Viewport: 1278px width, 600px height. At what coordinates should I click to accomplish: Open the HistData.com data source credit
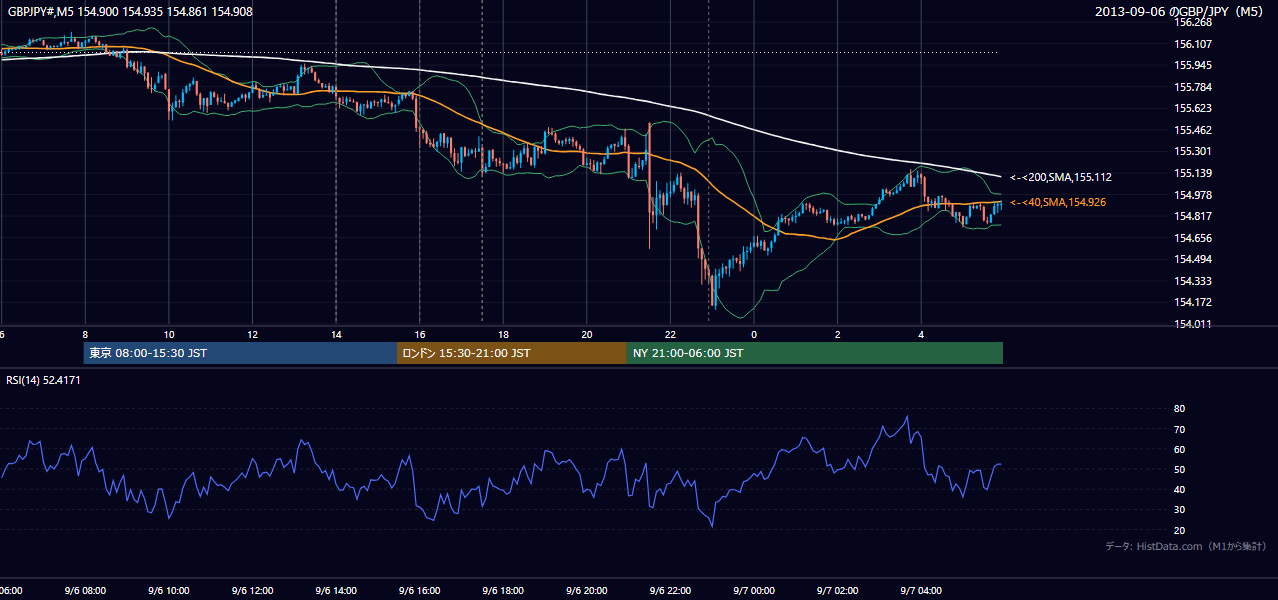click(x=1186, y=546)
